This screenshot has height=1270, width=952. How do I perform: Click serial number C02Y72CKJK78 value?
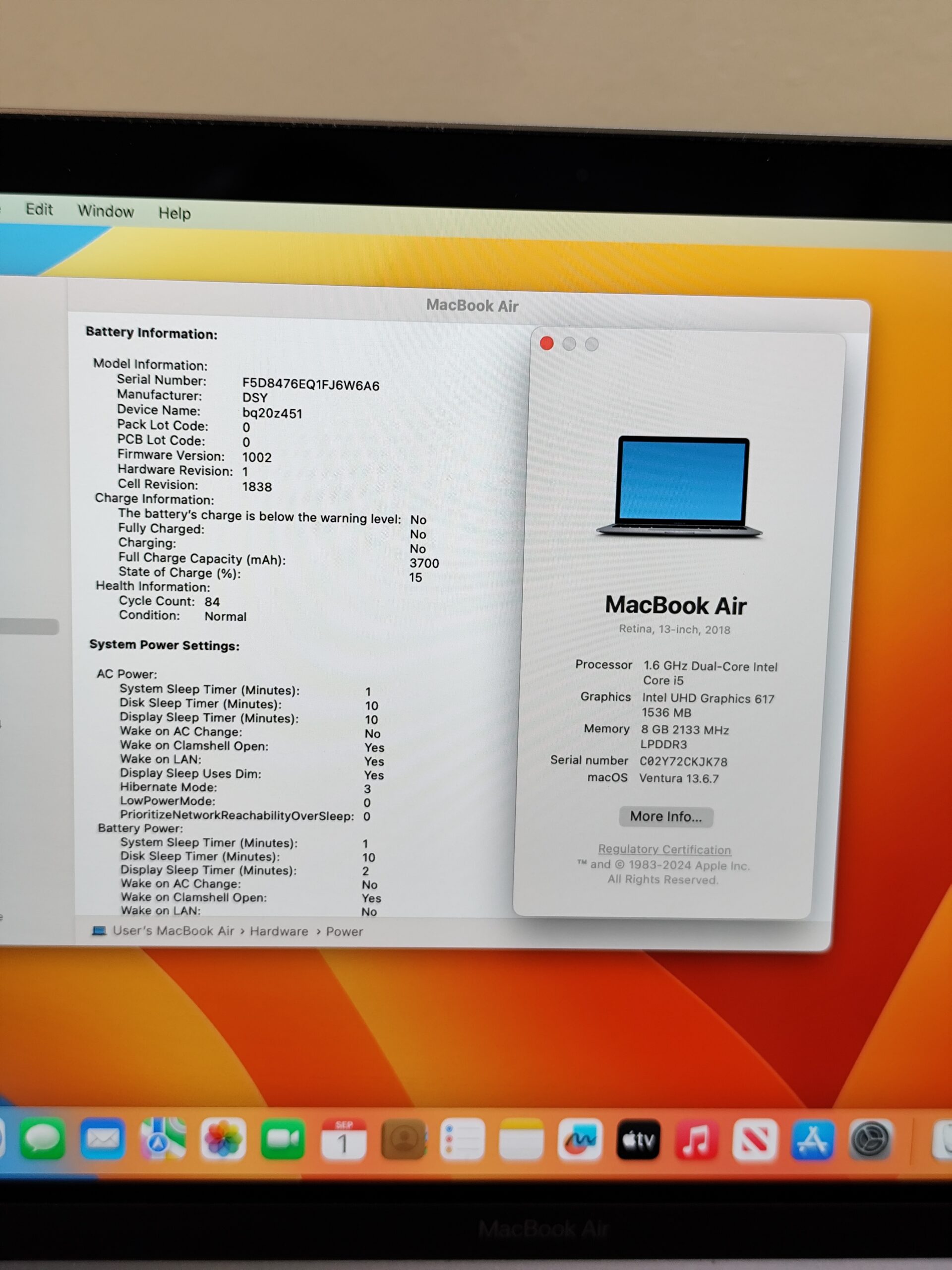click(x=683, y=762)
